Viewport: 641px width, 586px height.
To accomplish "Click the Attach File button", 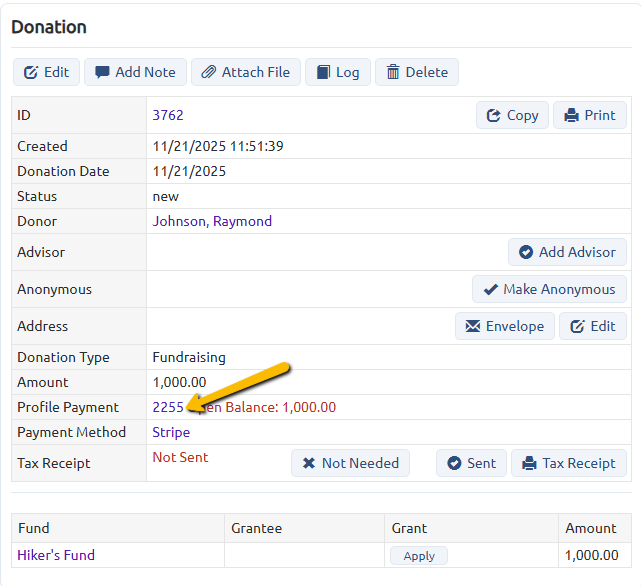I will tap(246, 72).
